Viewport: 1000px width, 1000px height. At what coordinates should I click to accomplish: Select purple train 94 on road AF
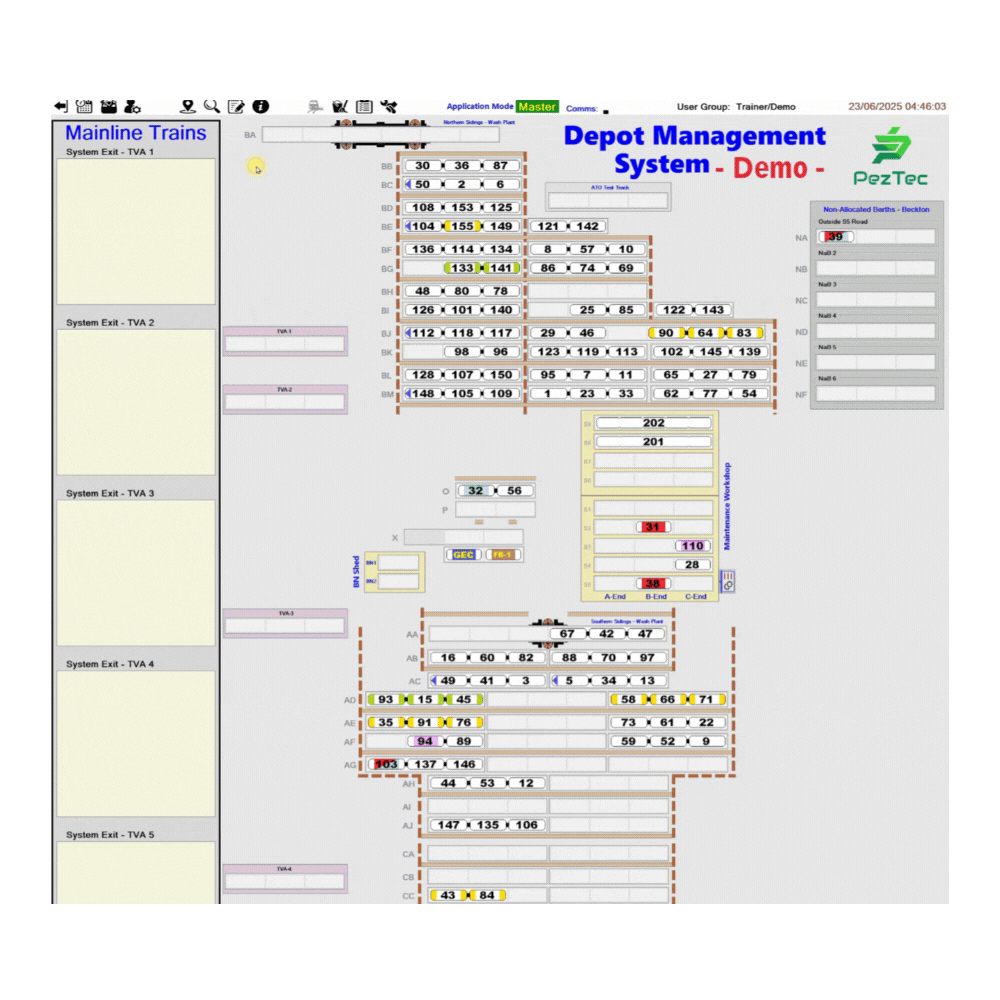425,741
